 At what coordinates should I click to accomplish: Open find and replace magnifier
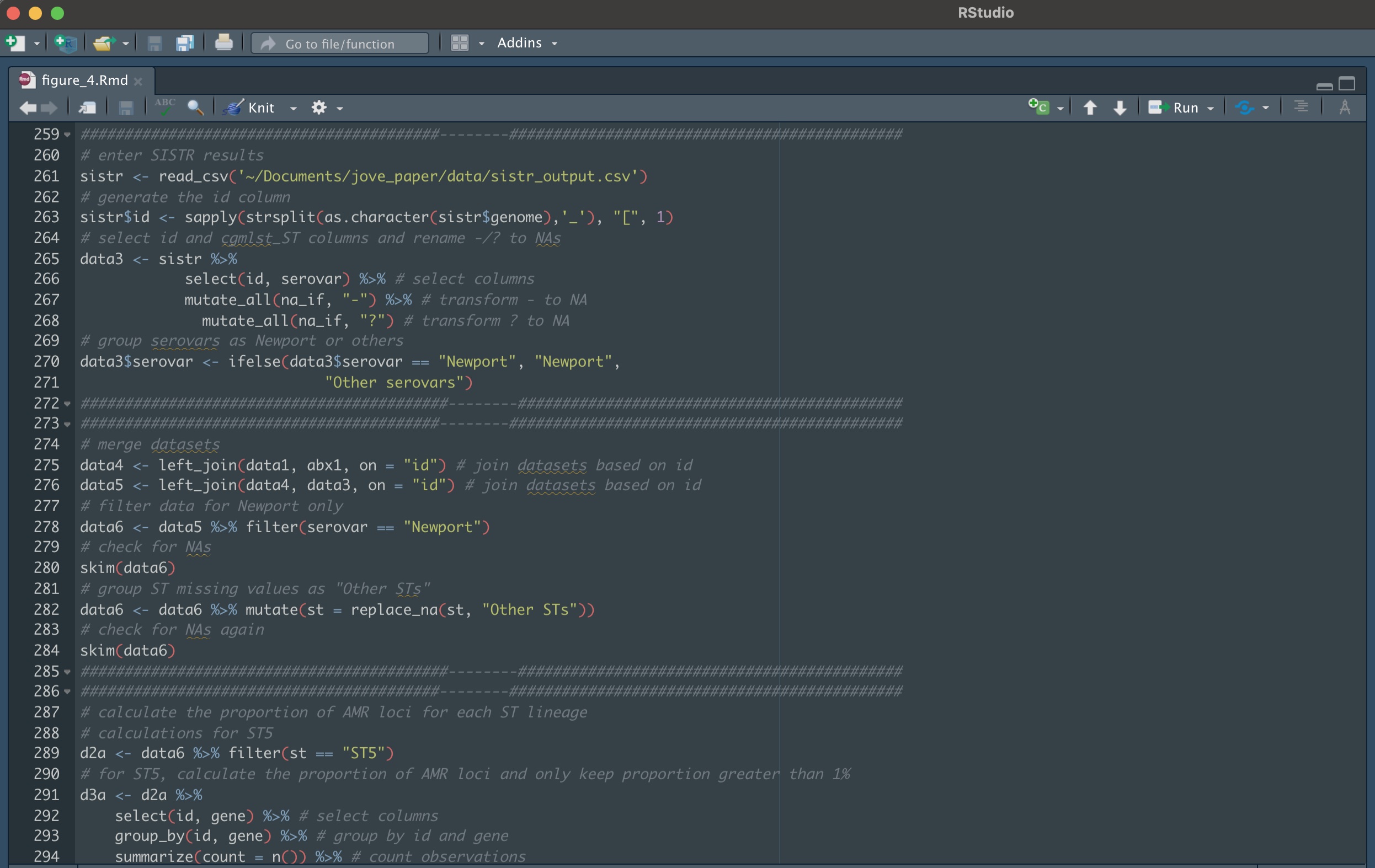point(195,108)
